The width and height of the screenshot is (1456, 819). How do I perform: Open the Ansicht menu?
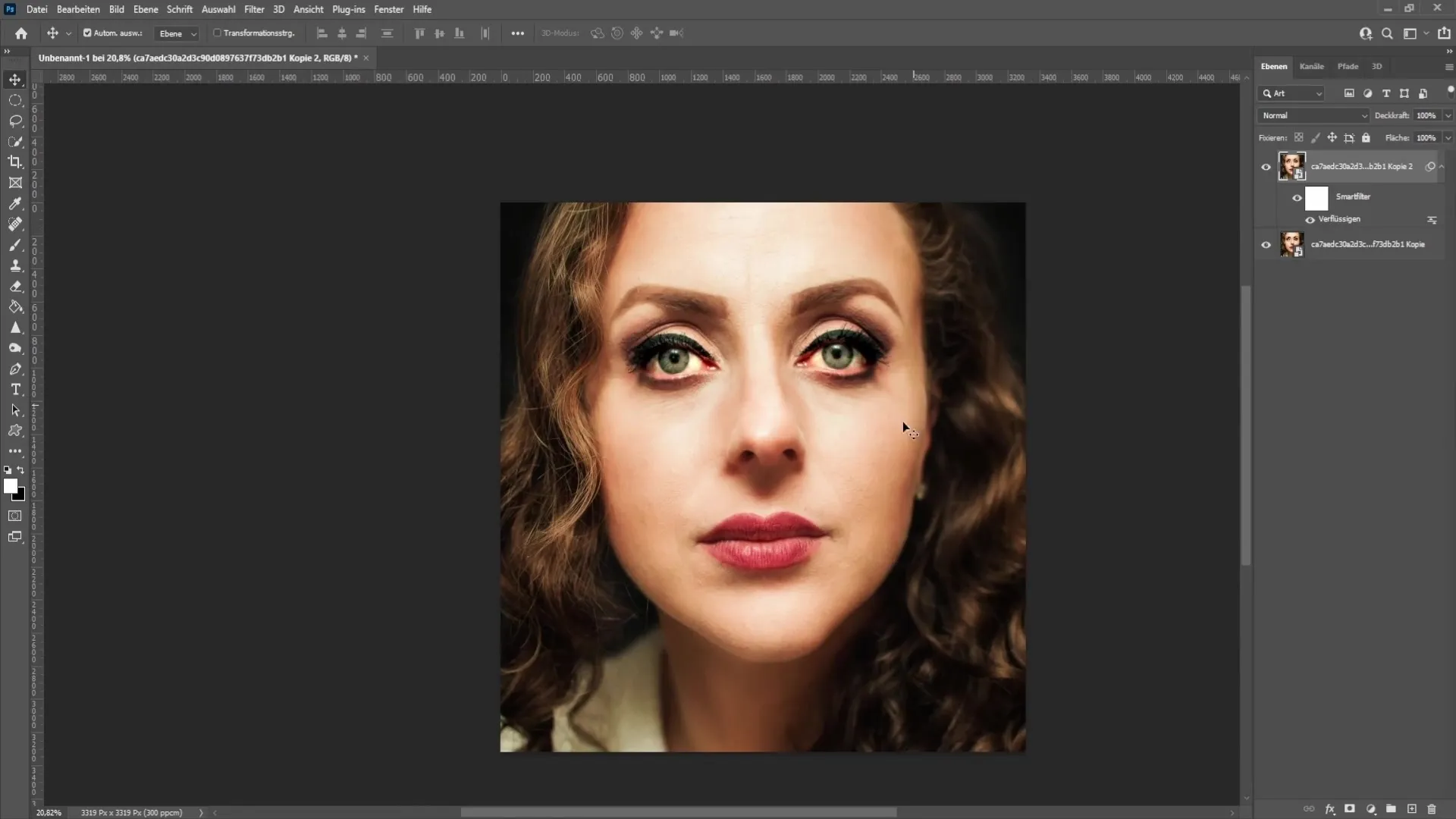(x=308, y=9)
